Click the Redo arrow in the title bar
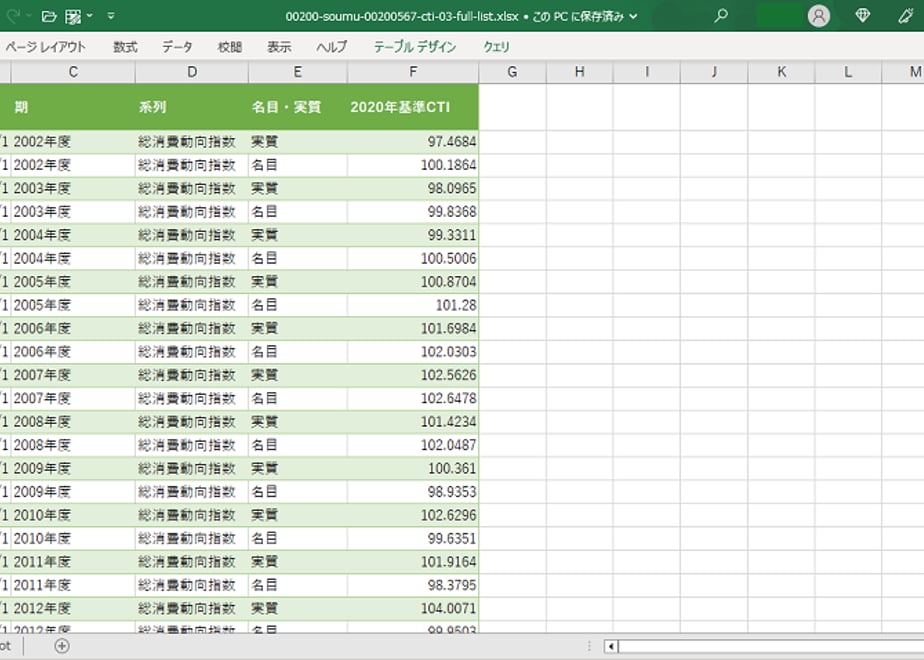This screenshot has width=924, height=660. (x=13, y=16)
